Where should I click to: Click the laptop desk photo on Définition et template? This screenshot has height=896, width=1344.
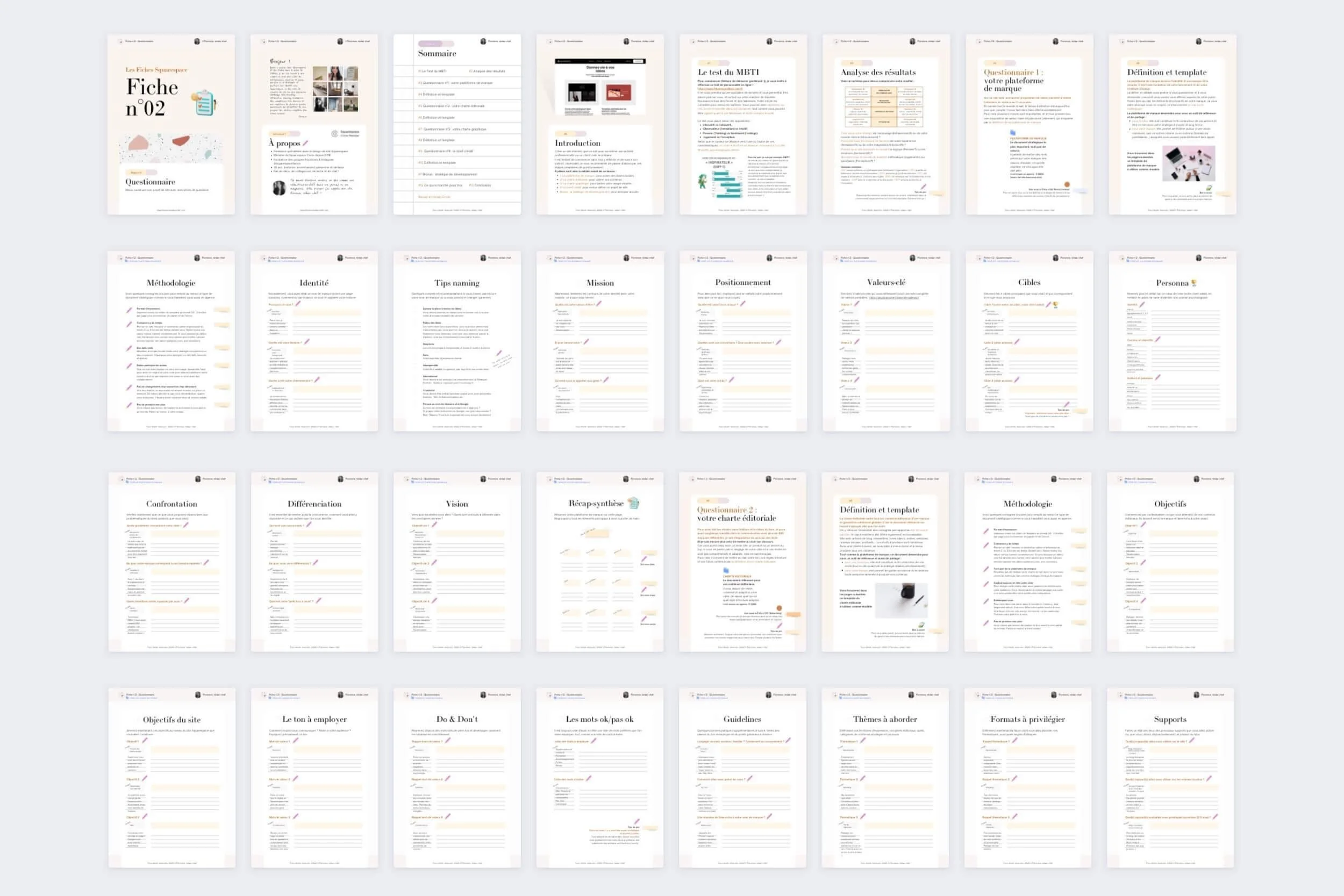pos(1190,163)
